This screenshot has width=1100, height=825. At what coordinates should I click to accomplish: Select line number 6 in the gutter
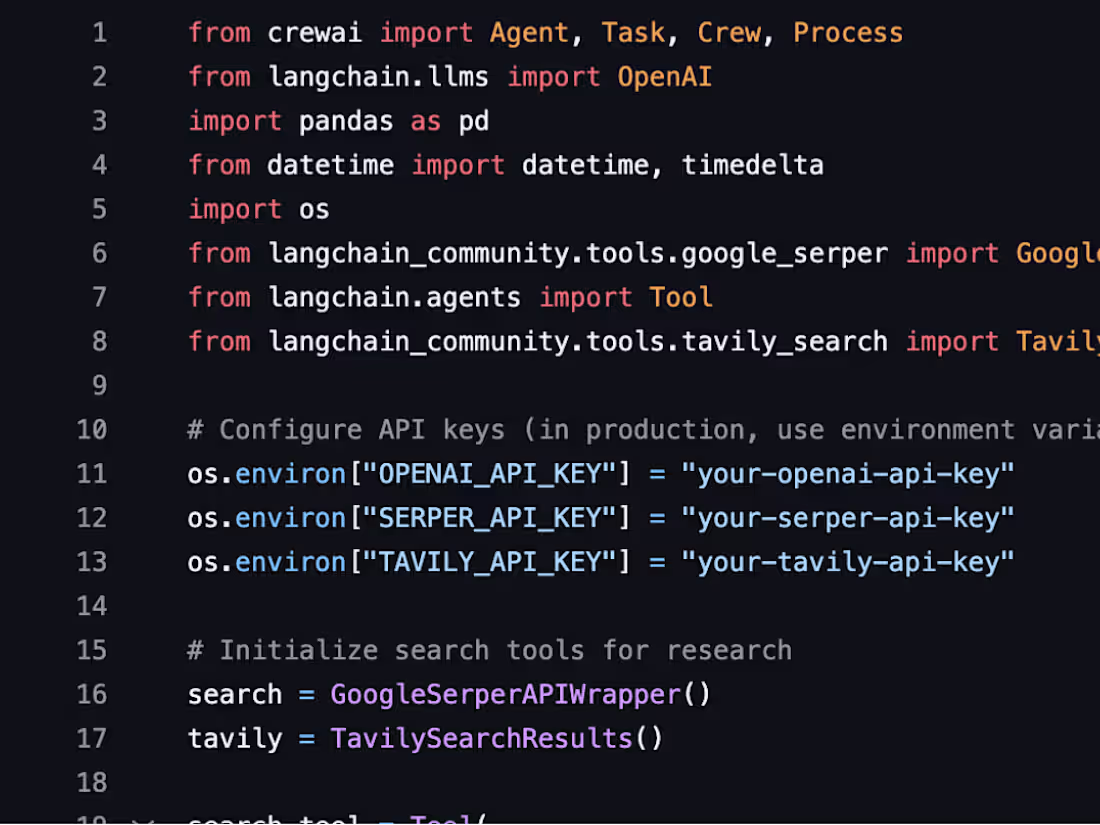click(x=100, y=253)
